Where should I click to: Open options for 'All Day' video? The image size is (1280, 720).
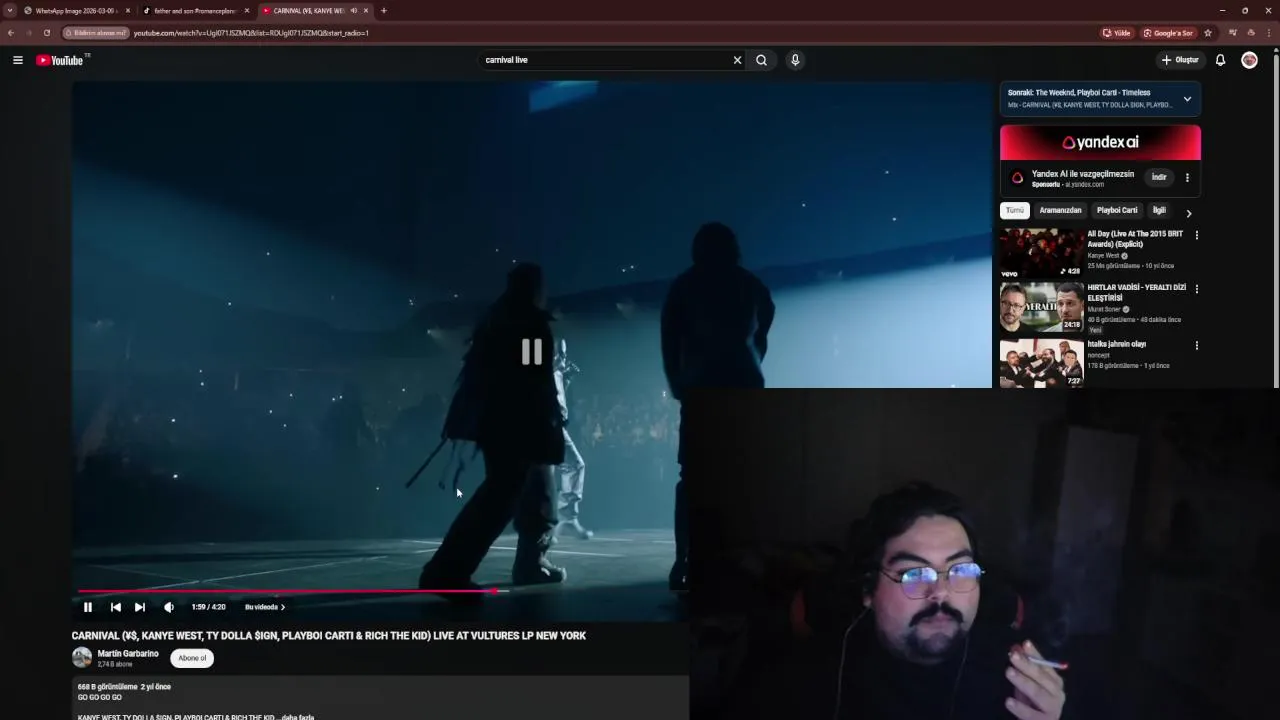click(x=1196, y=235)
